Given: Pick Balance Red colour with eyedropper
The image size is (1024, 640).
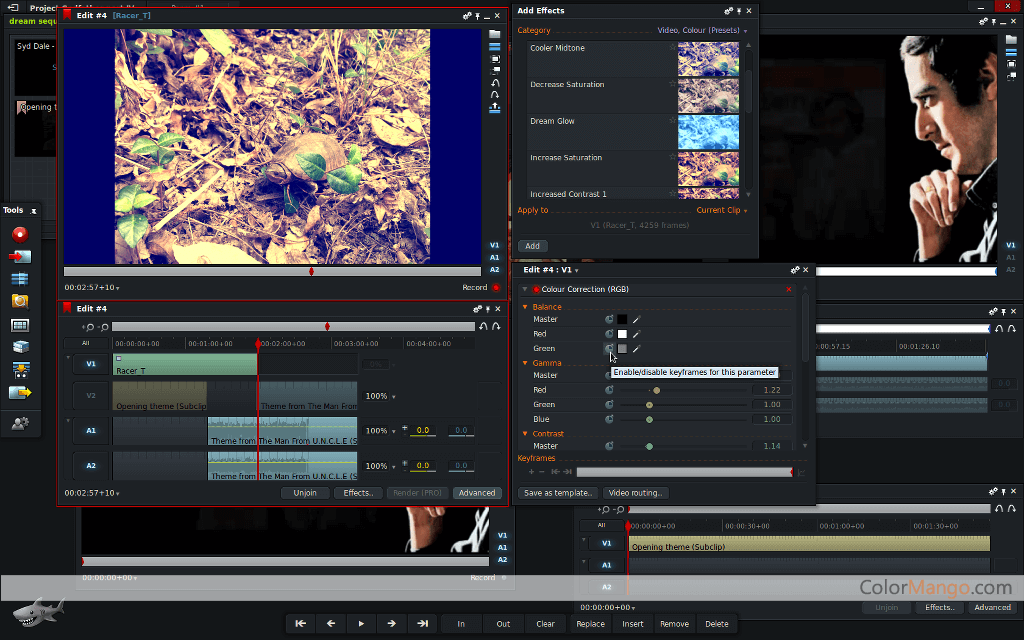Looking at the screenshot, I should [x=636, y=334].
